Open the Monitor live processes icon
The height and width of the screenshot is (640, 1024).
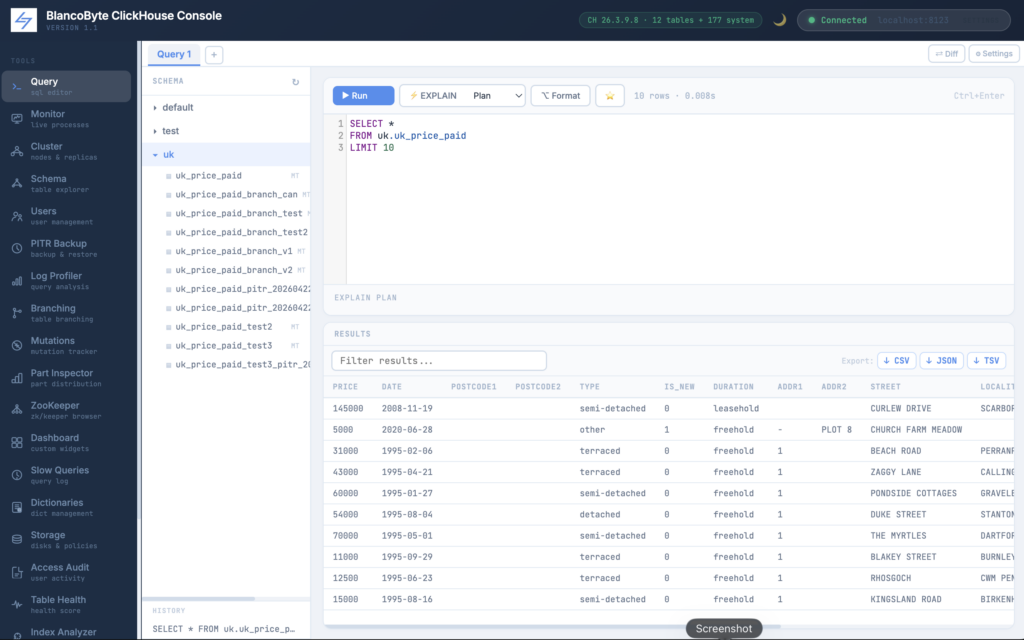click(17, 119)
